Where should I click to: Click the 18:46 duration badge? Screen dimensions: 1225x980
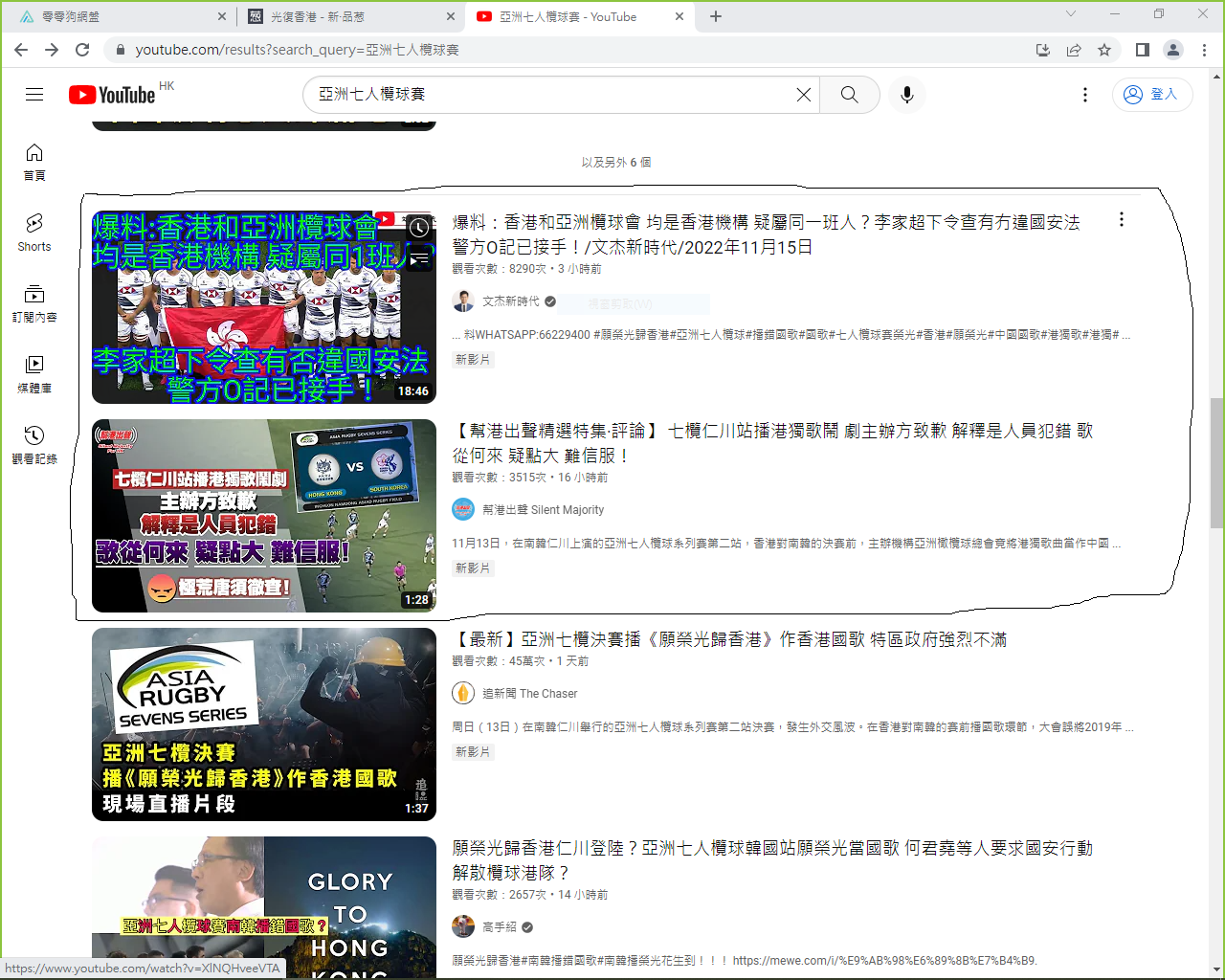click(x=413, y=391)
